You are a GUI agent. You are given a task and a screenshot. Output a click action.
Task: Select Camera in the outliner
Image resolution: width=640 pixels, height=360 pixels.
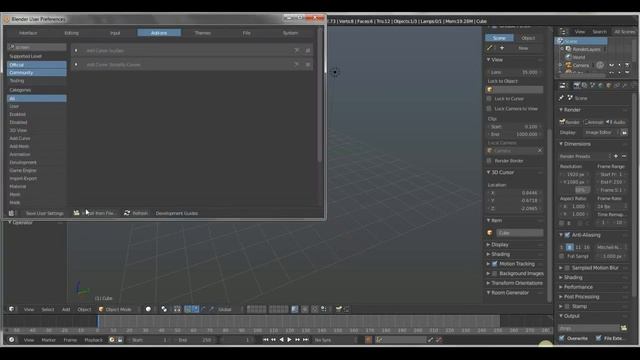(580, 65)
